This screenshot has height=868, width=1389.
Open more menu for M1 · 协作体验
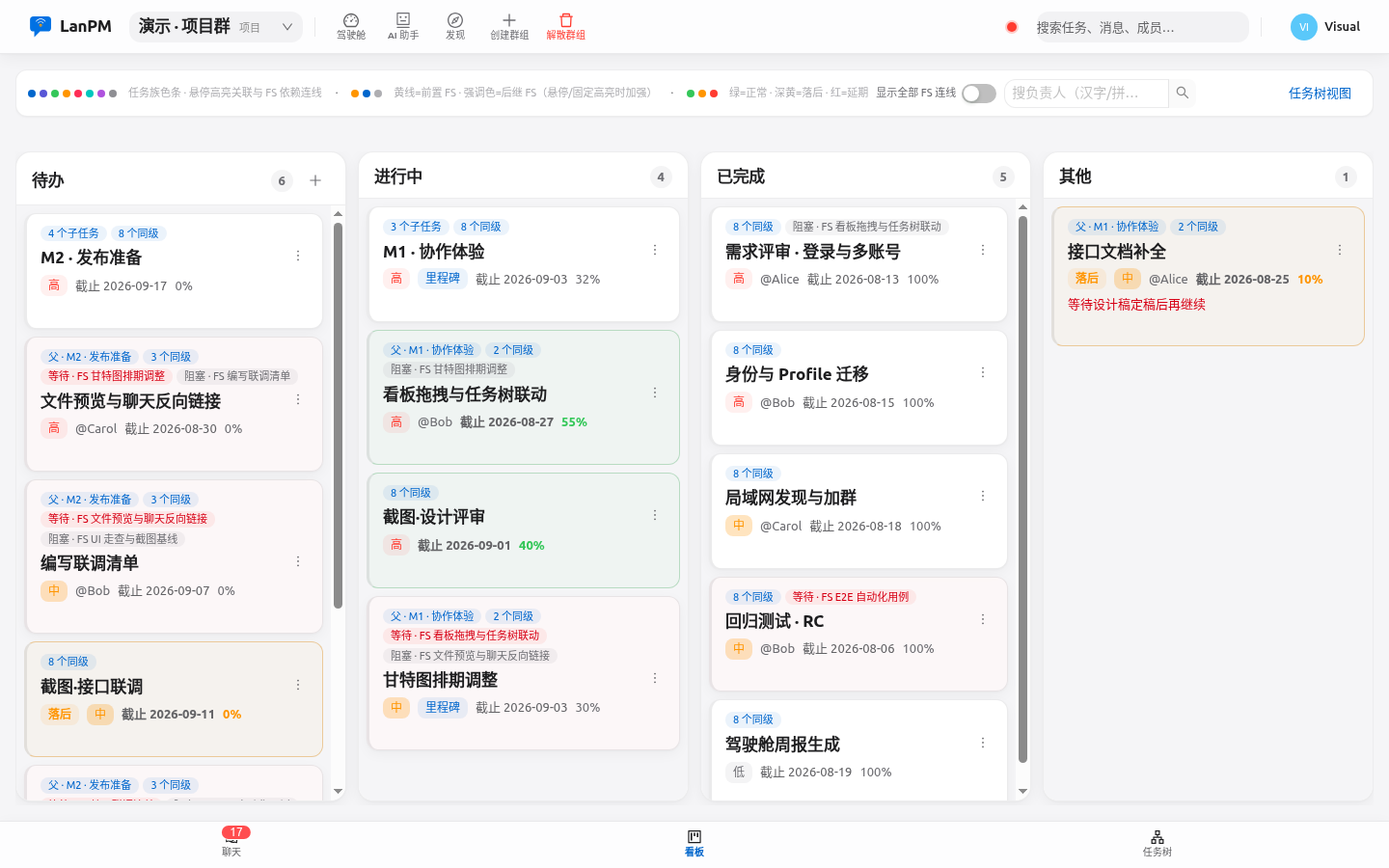click(x=655, y=251)
